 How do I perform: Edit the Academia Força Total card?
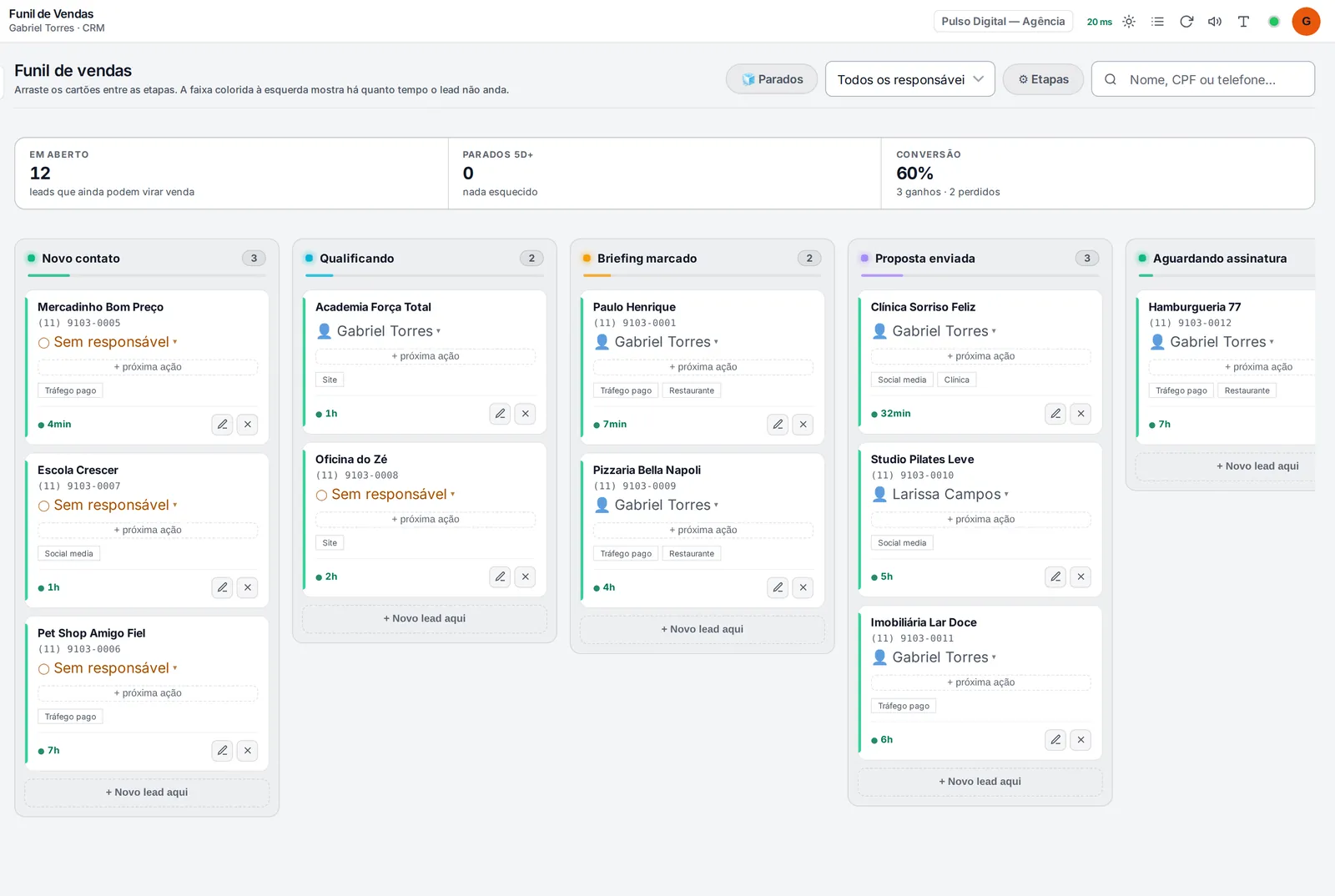pos(500,414)
